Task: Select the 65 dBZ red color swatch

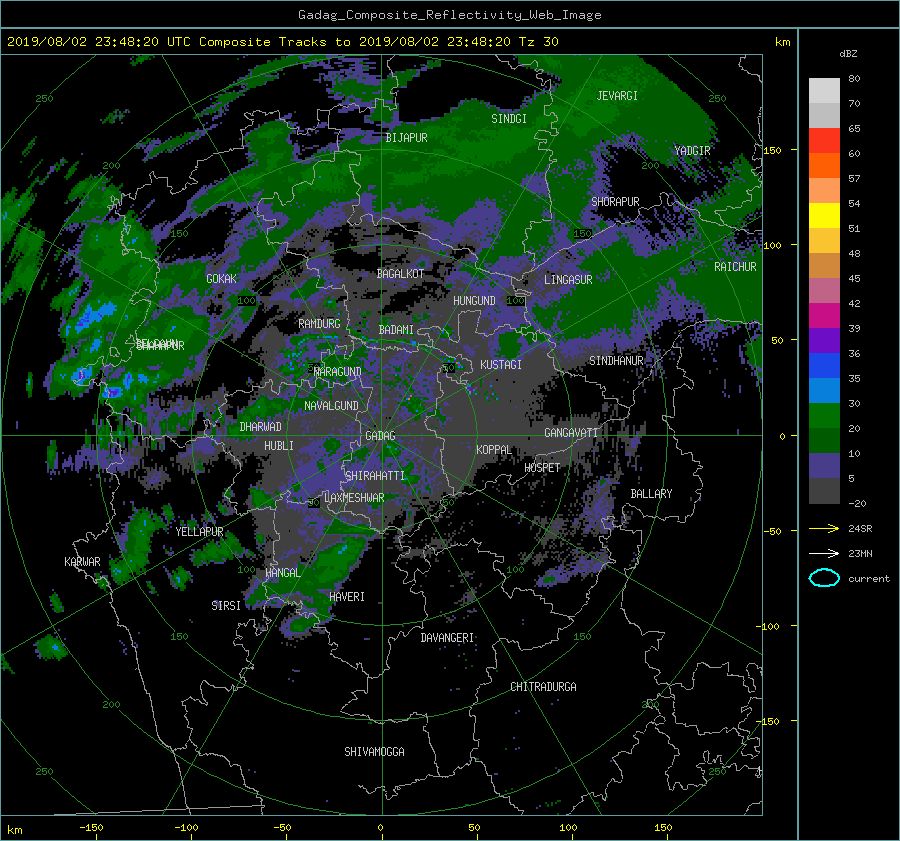Action: 824,141
